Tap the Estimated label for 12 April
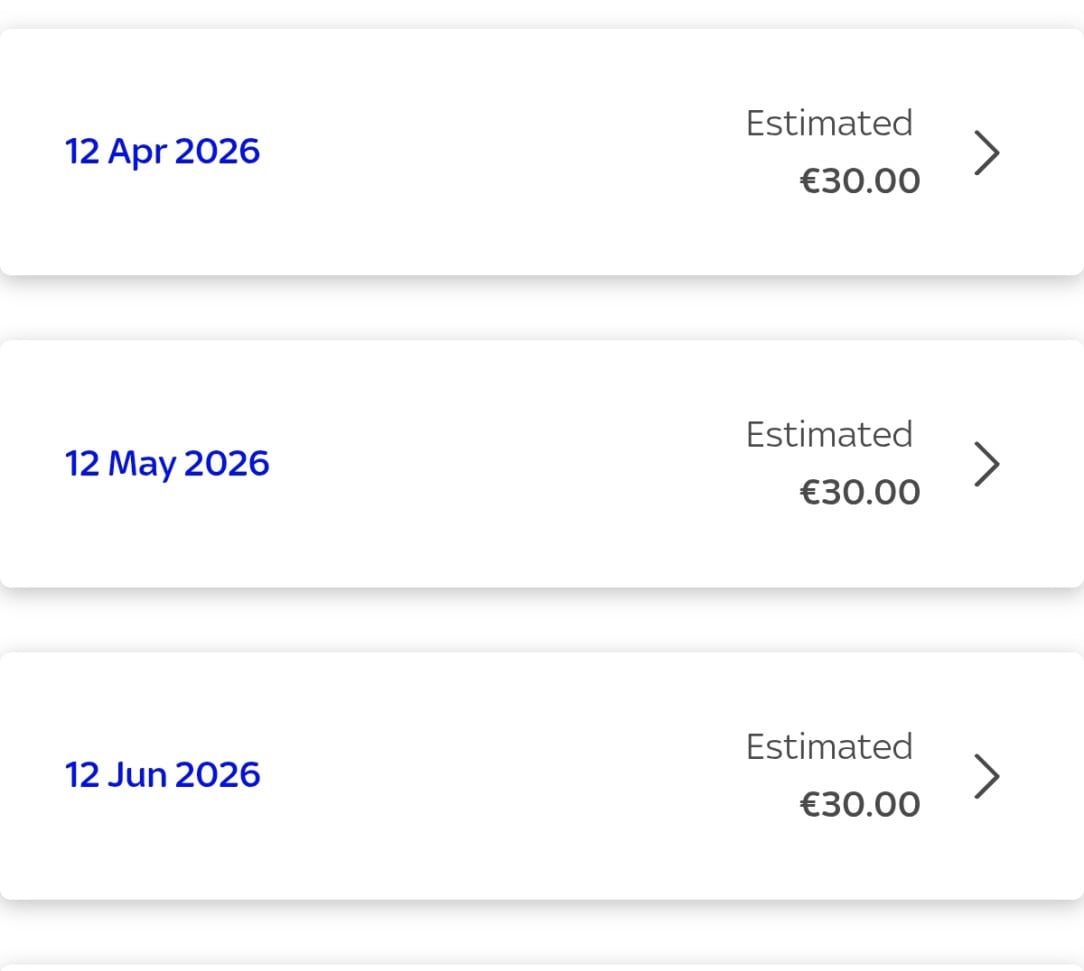1084x971 pixels. click(x=829, y=123)
